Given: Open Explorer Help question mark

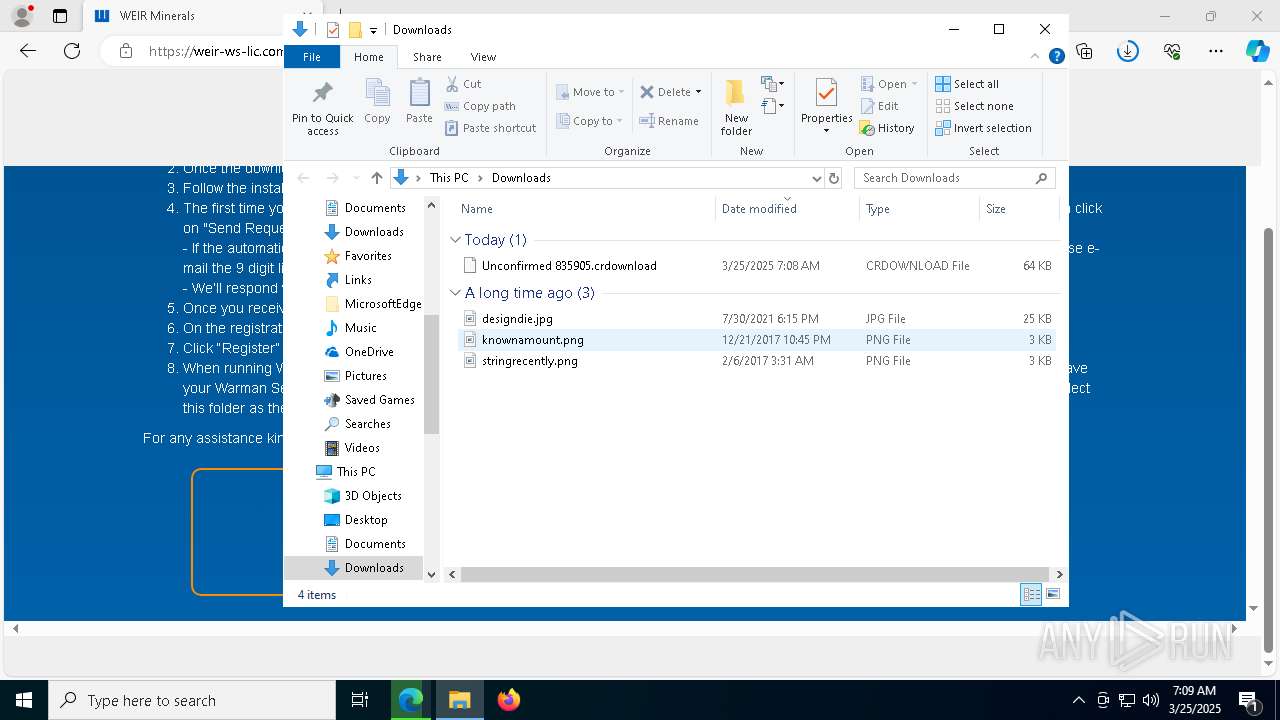Looking at the screenshot, I should pyautogui.click(x=1056, y=57).
